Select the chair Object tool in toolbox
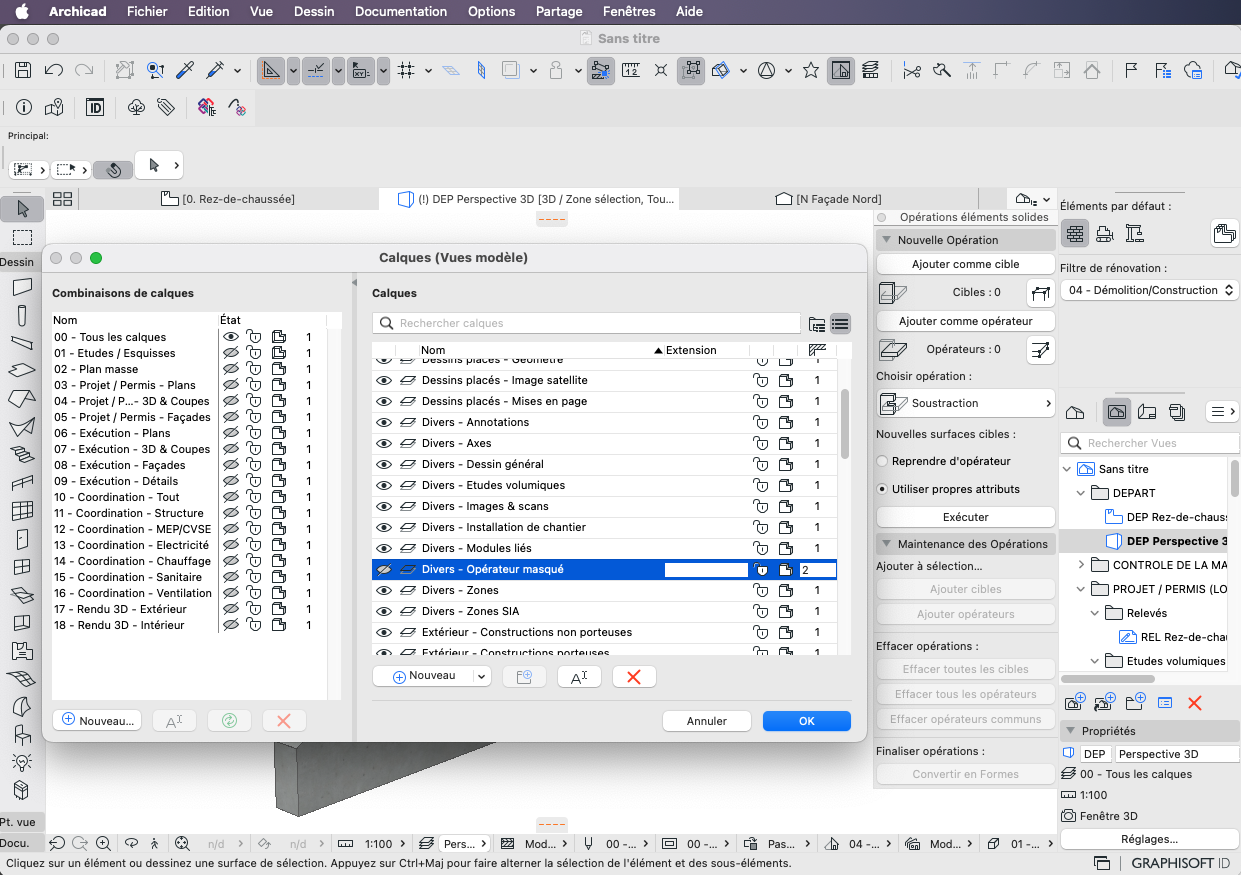 (22, 735)
